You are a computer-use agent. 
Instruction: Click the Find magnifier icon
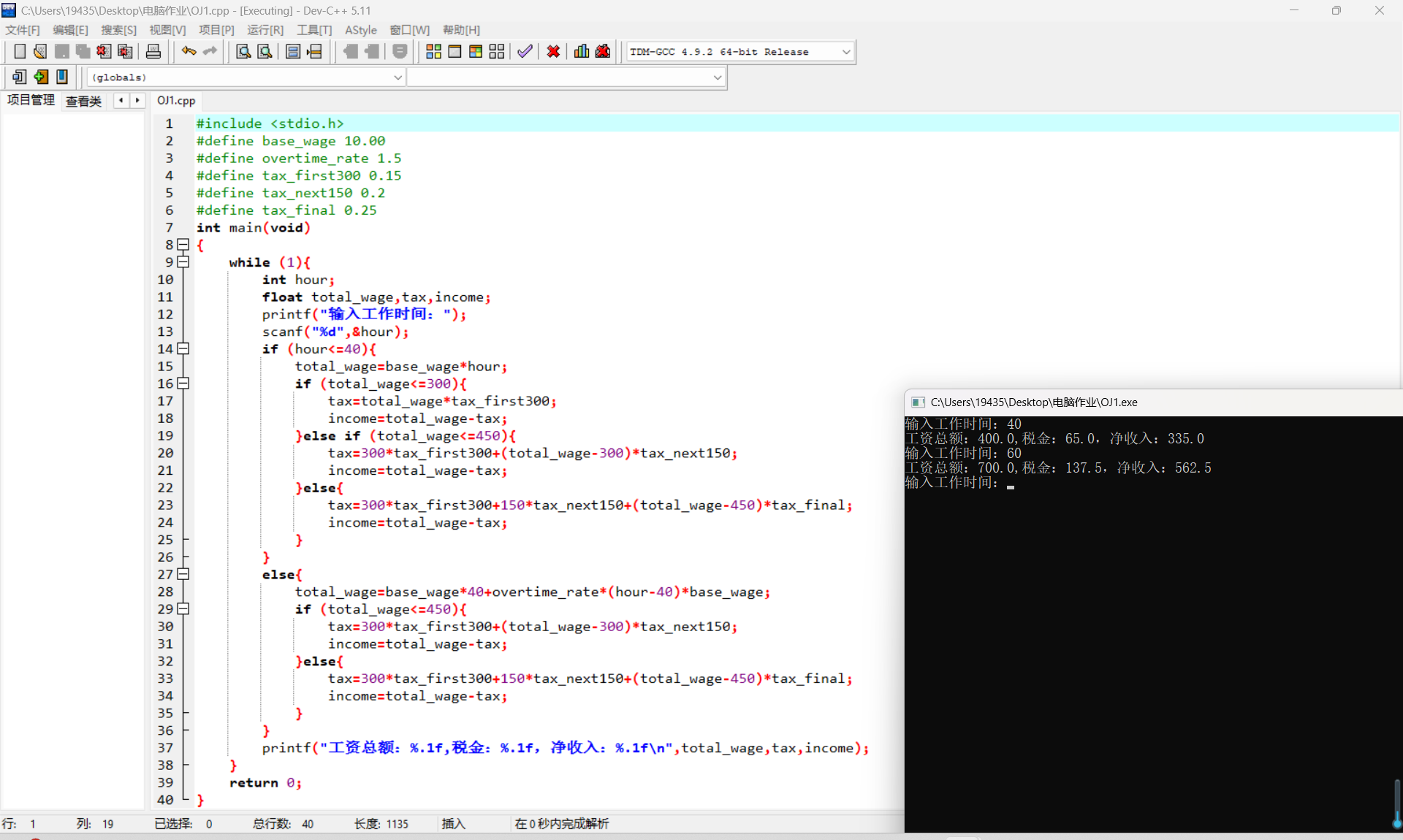pos(243,51)
